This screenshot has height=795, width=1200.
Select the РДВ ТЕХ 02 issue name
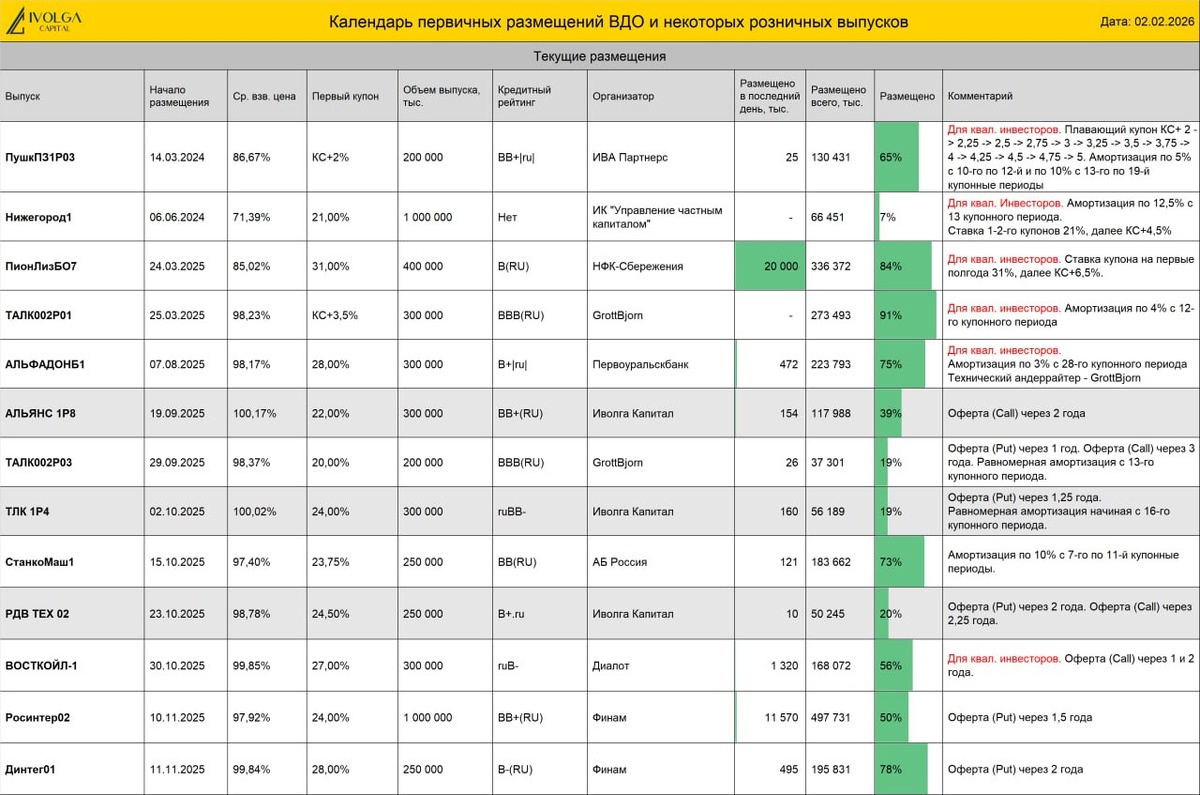click(37, 613)
